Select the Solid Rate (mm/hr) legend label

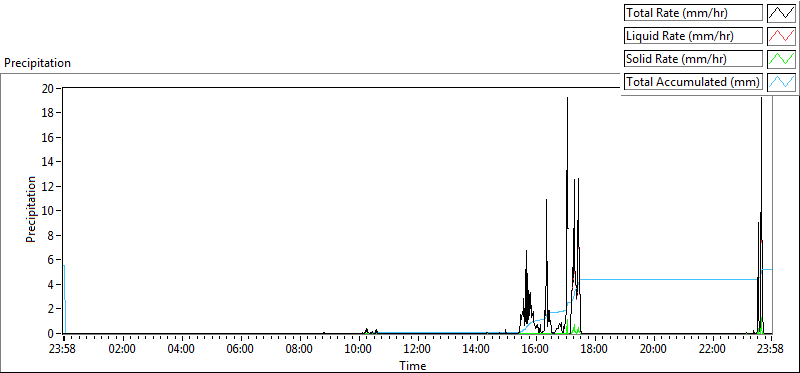pos(693,59)
